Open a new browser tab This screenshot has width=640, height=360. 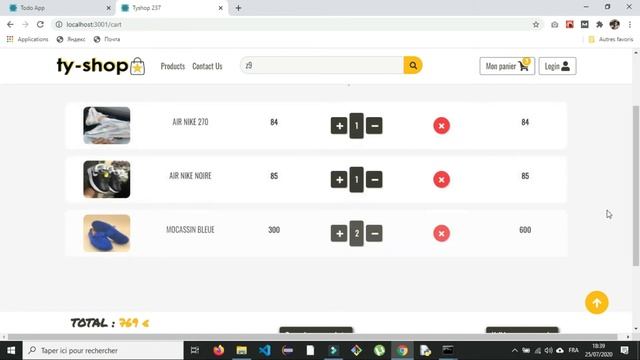pos(238,8)
